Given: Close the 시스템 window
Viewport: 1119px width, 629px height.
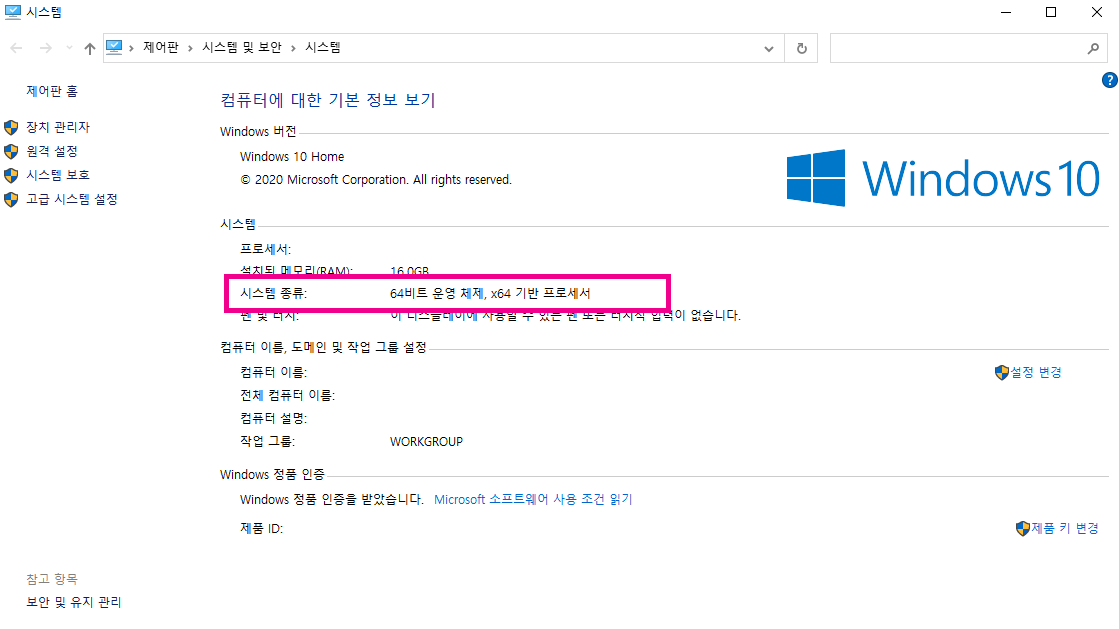Looking at the screenshot, I should [x=1097, y=12].
